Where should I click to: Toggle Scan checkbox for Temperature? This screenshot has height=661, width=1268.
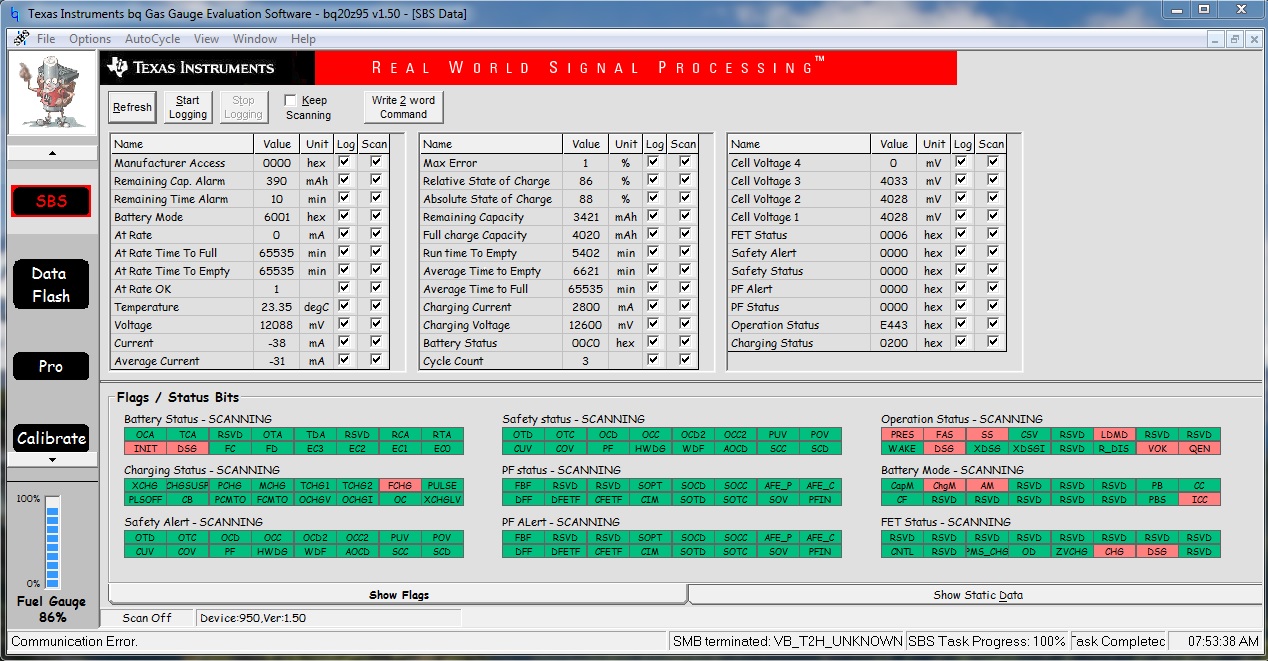point(376,306)
